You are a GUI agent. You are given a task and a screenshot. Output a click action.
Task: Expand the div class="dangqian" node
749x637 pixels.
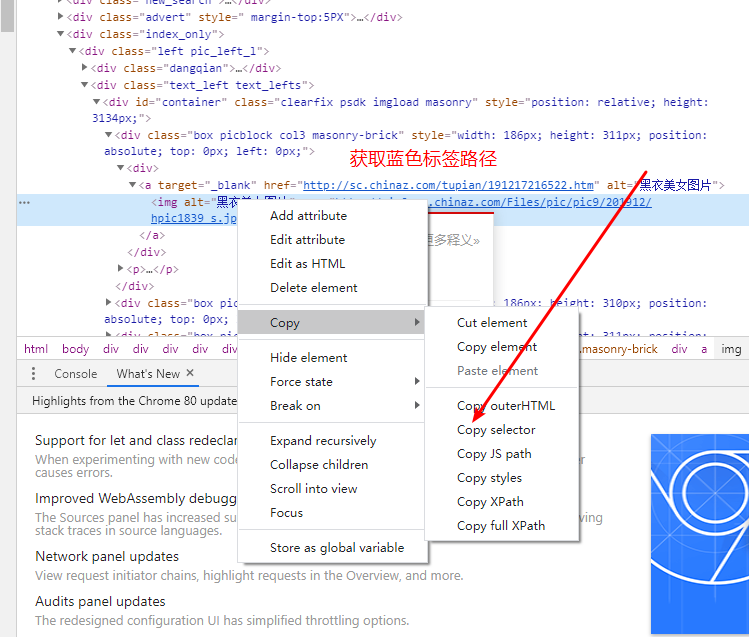pyautogui.click(x=85, y=68)
